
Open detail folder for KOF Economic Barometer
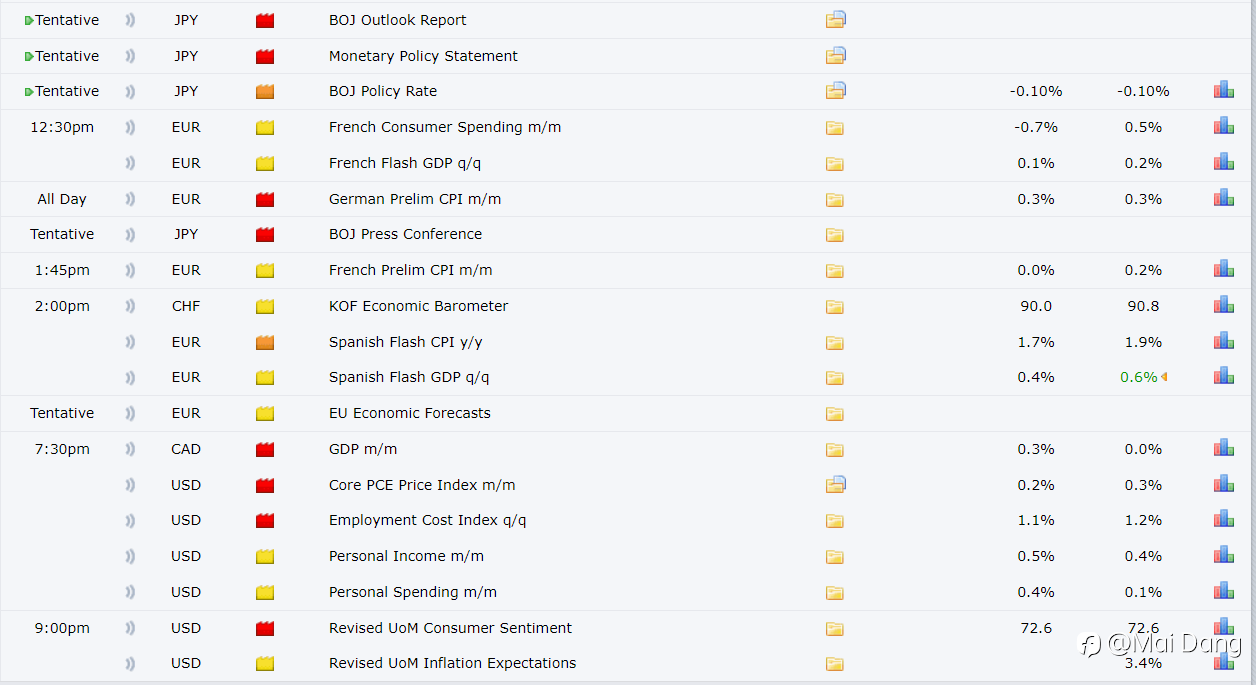[835, 306]
